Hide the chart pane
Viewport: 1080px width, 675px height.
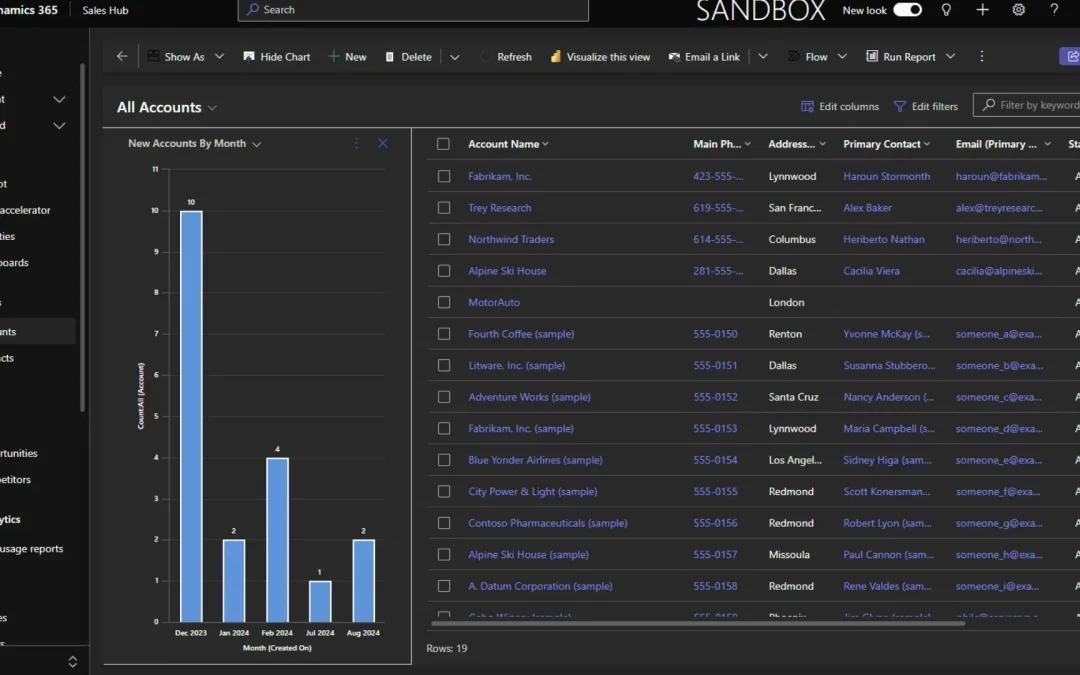coord(277,56)
